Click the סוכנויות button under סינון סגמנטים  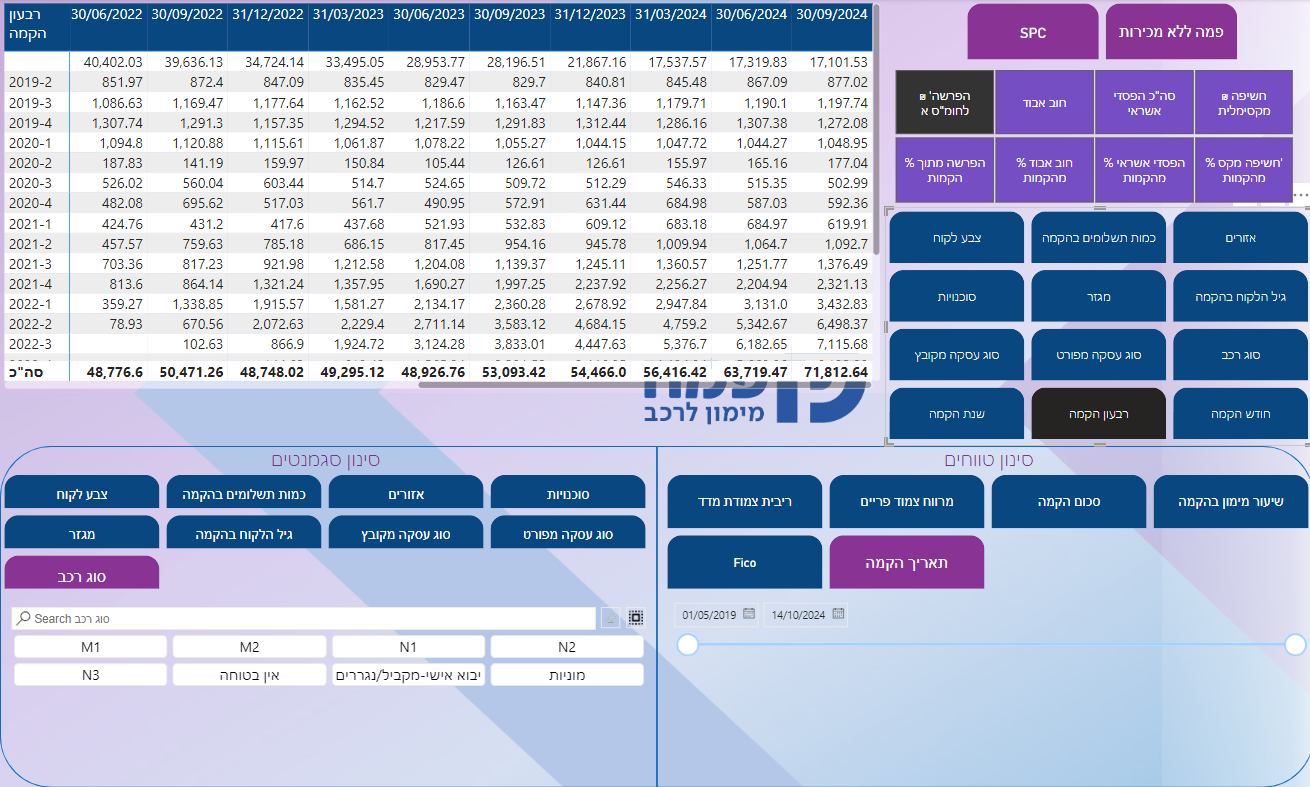pos(568,493)
